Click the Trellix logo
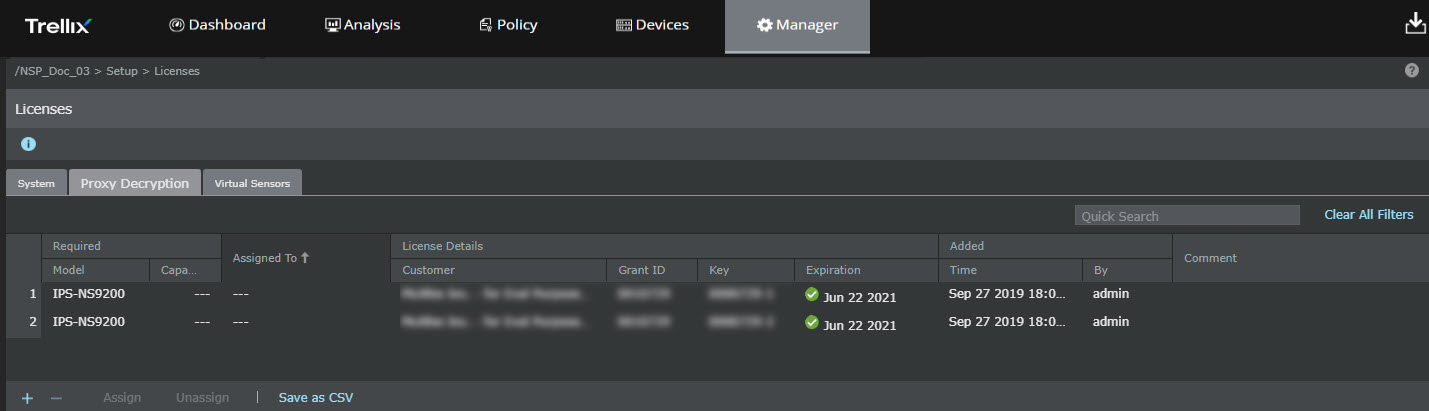This screenshot has width=1429, height=411. pos(58,26)
